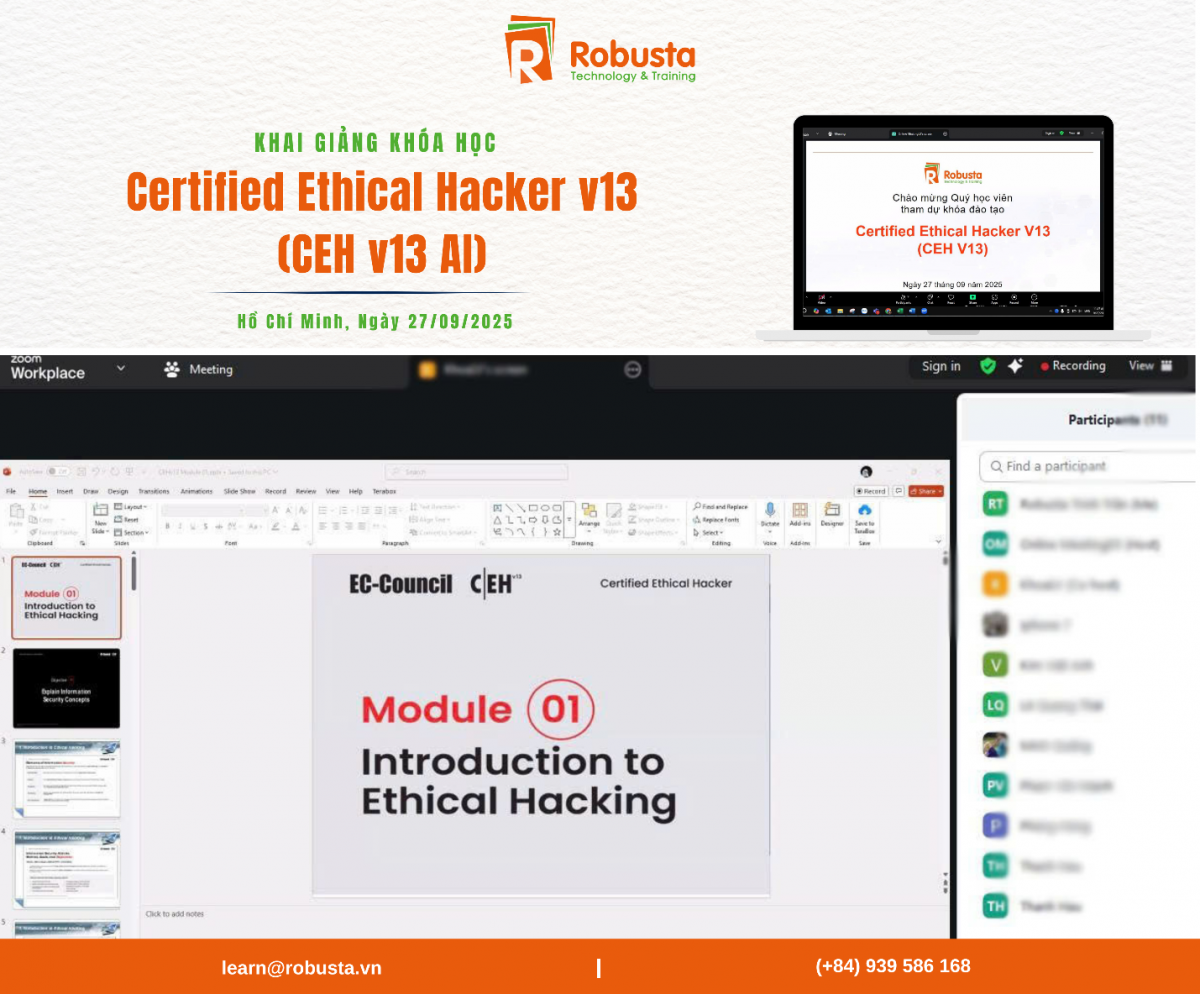Click the Zoom green security shield icon

(987, 366)
